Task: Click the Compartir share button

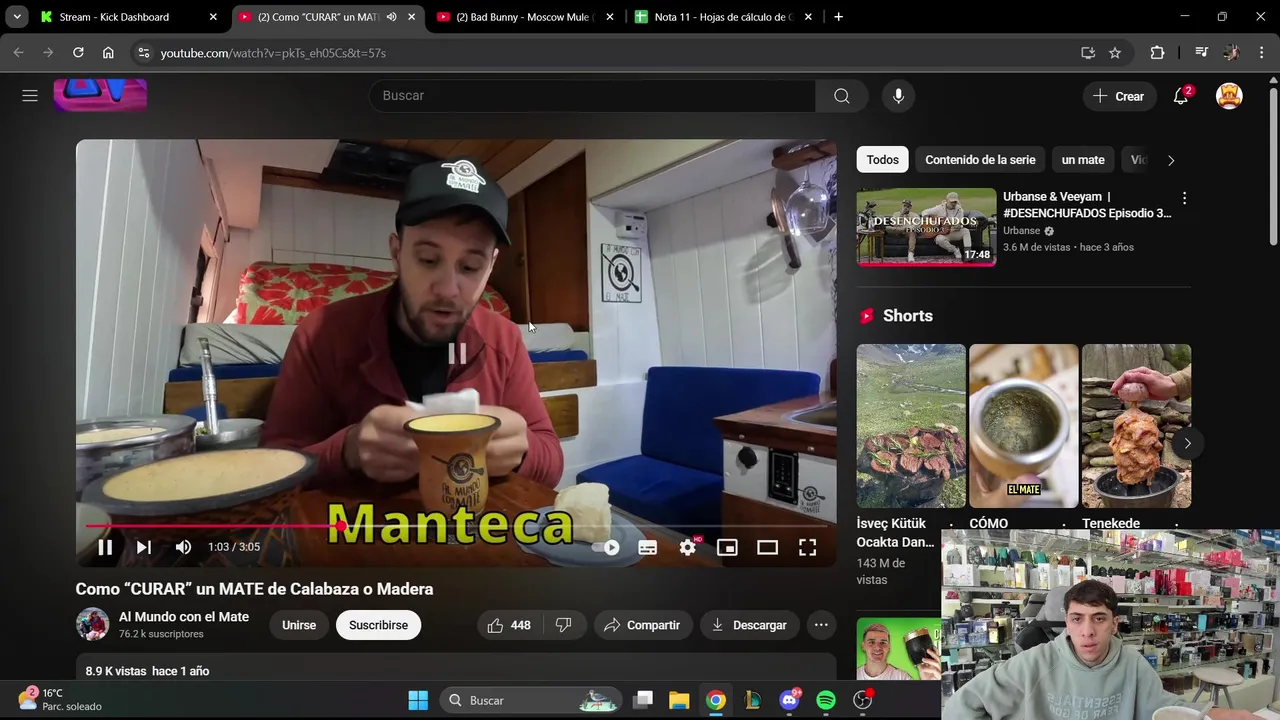Action: pyautogui.click(x=643, y=625)
